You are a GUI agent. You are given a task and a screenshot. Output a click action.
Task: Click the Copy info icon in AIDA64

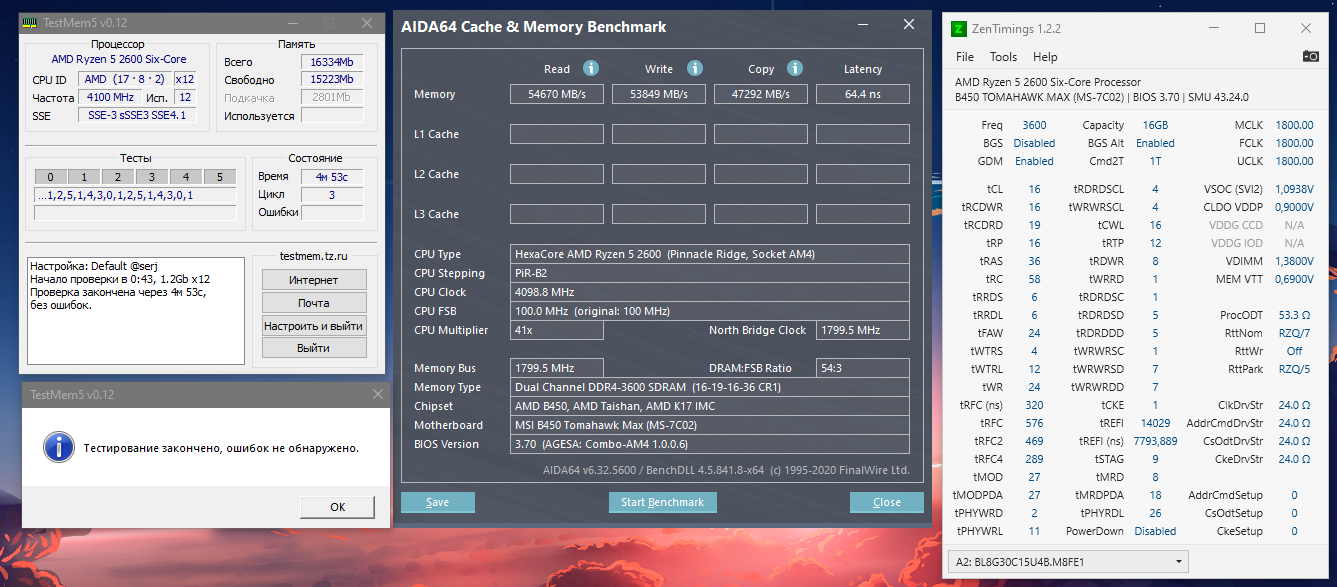795,68
